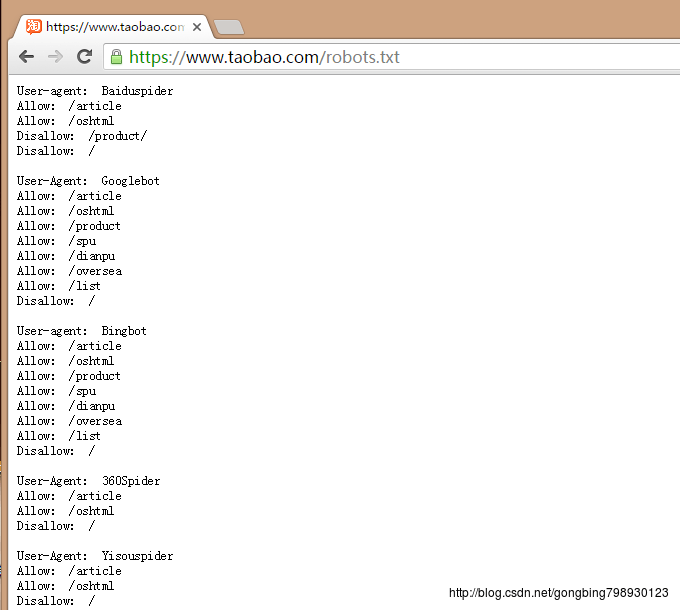Click 'Allow: /article' under Yisouspider

click(69, 571)
